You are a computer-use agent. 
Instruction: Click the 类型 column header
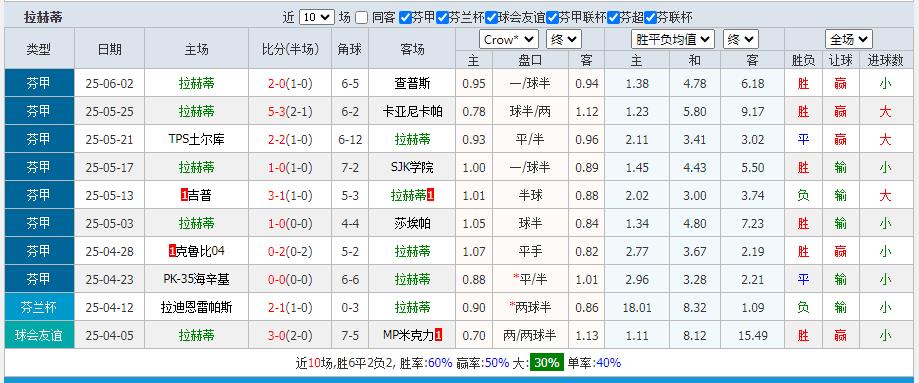point(39,49)
